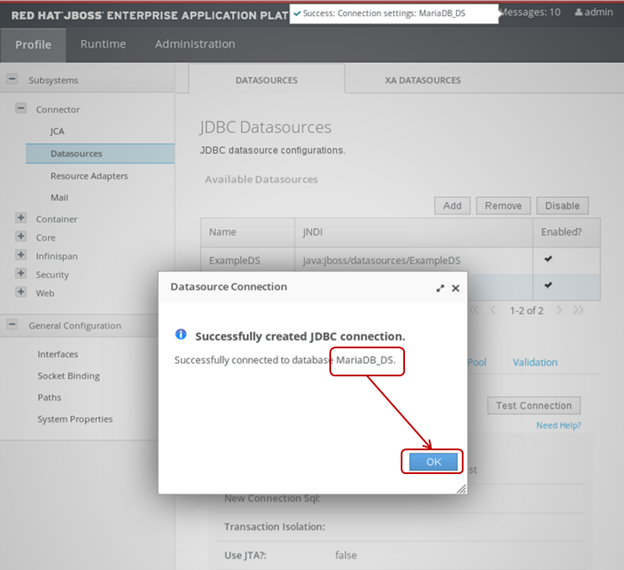This screenshot has height=570, width=624.
Task: Select Resource Adapters in sidebar
Action: (x=89, y=176)
